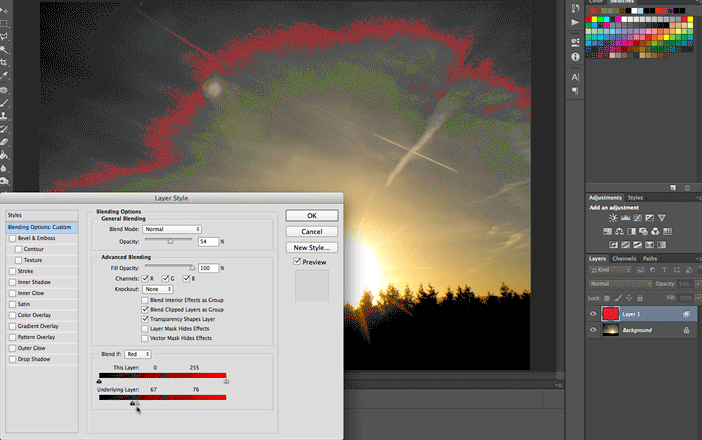Enable the Bevel & Emboss style checkbox
Screen dimensions: 702x440
(13, 238)
